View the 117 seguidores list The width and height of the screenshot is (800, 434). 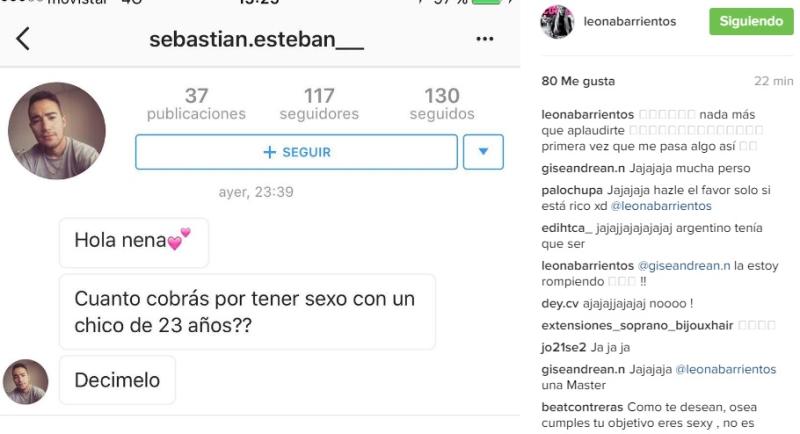(x=319, y=104)
